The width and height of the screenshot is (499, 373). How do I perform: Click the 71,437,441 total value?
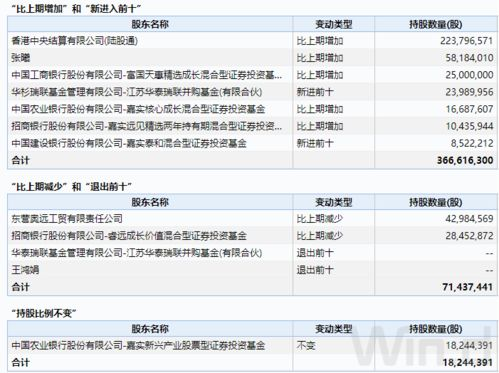(468, 287)
